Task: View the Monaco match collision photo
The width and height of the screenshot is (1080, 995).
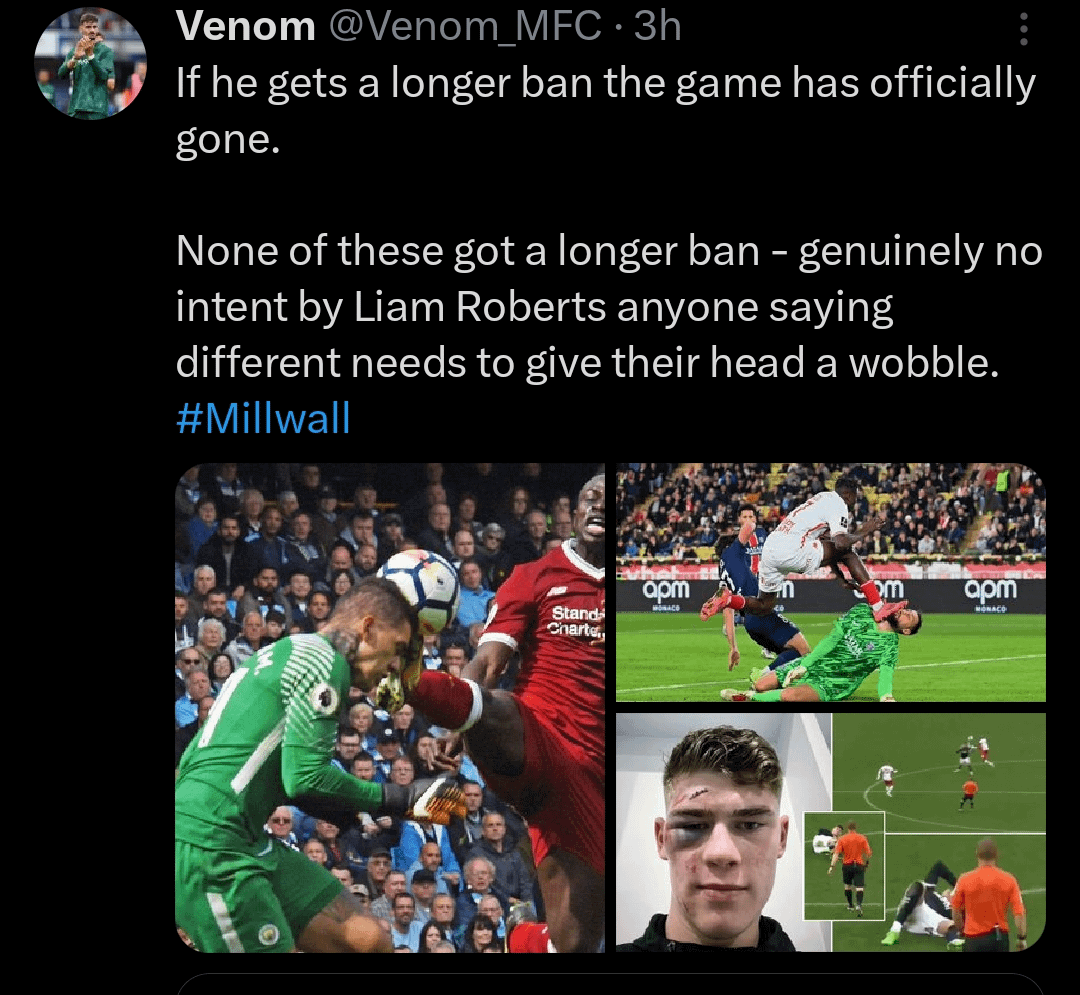Action: (831, 583)
